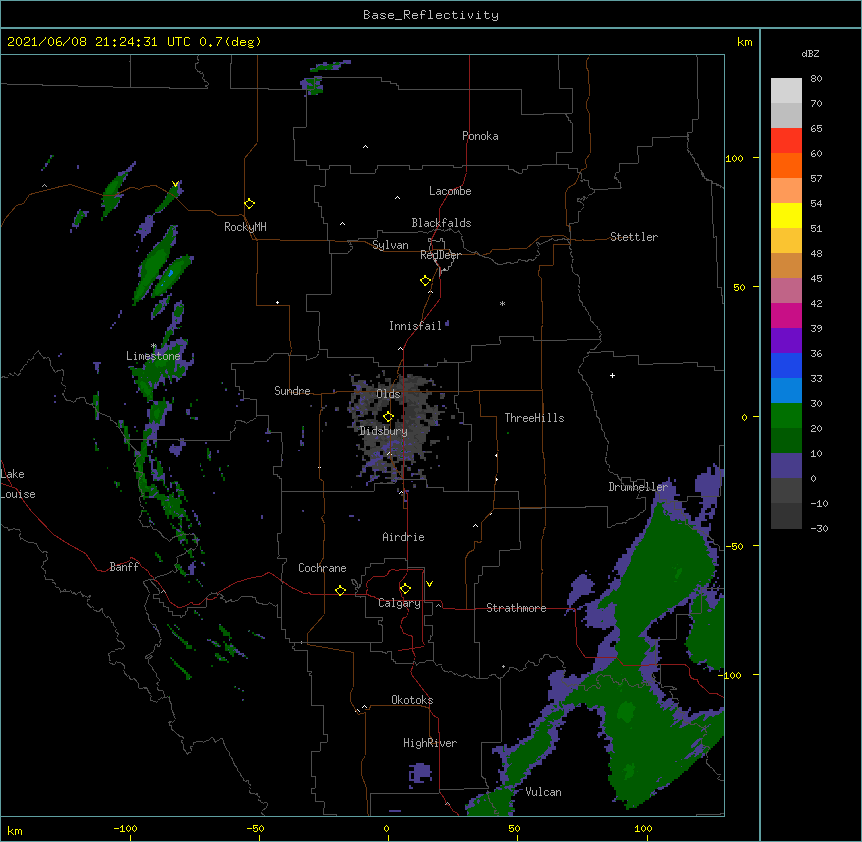This screenshot has width=862, height=842.
Task: Click the Base_Reflectivity title
Action: coord(431,15)
